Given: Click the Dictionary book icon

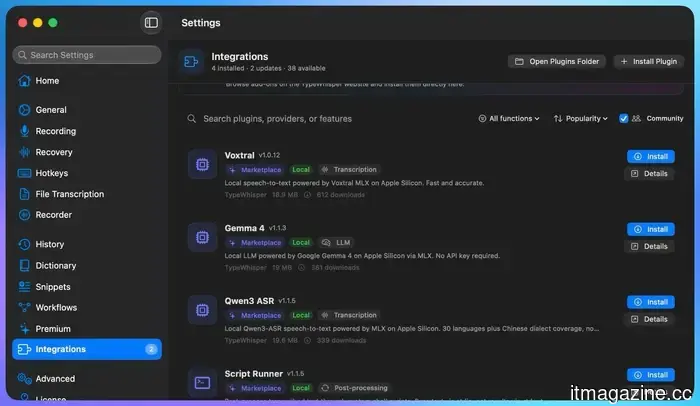Looking at the screenshot, I should coord(25,265).
